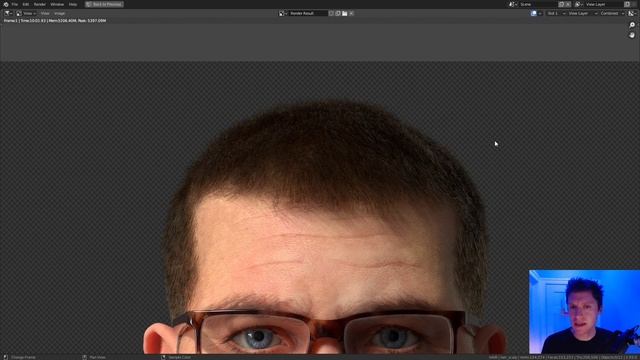The image size is (640, 360).
Task: Open the Edit menu
Action: [26, 4]
